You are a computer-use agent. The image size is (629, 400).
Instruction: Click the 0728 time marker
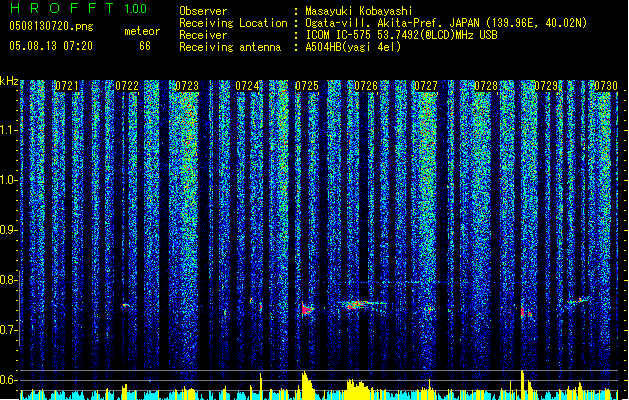486,86
